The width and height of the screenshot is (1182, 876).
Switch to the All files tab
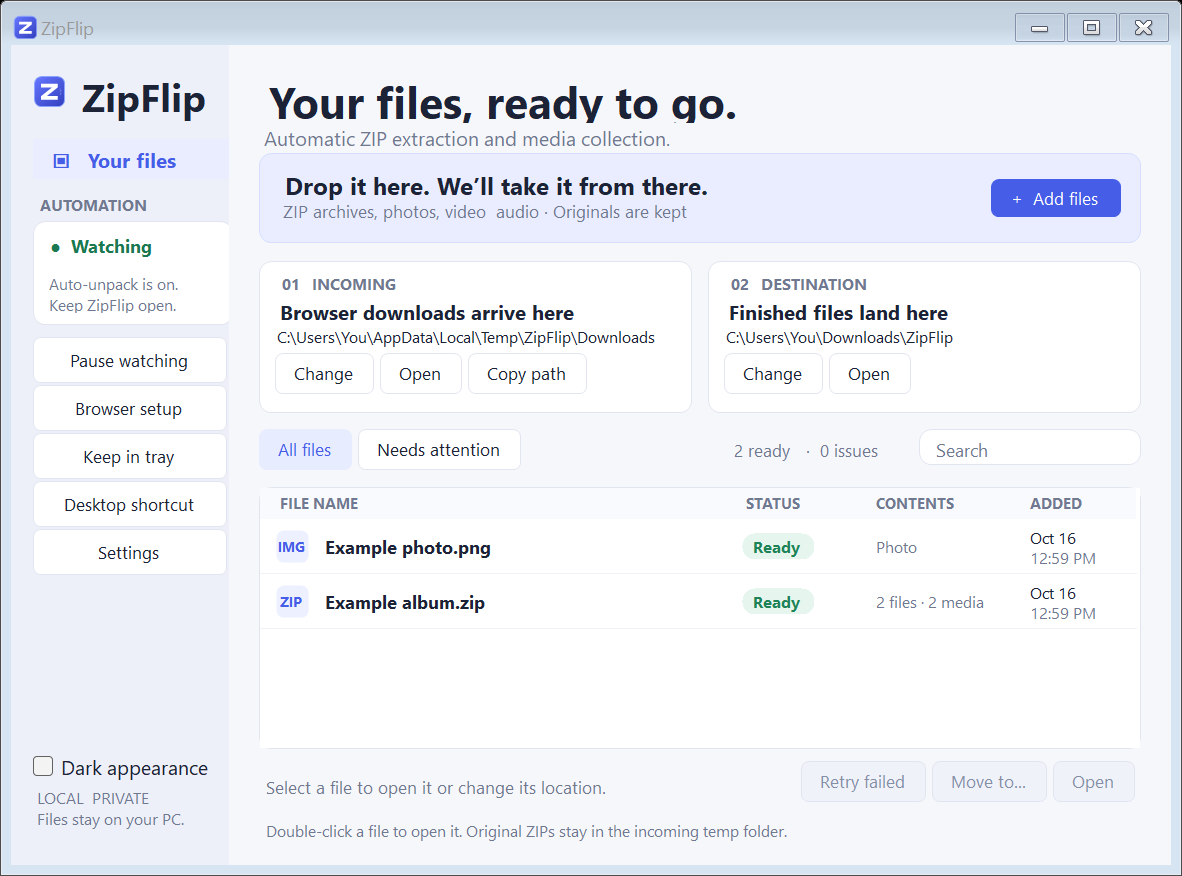(x=305, y=450)
